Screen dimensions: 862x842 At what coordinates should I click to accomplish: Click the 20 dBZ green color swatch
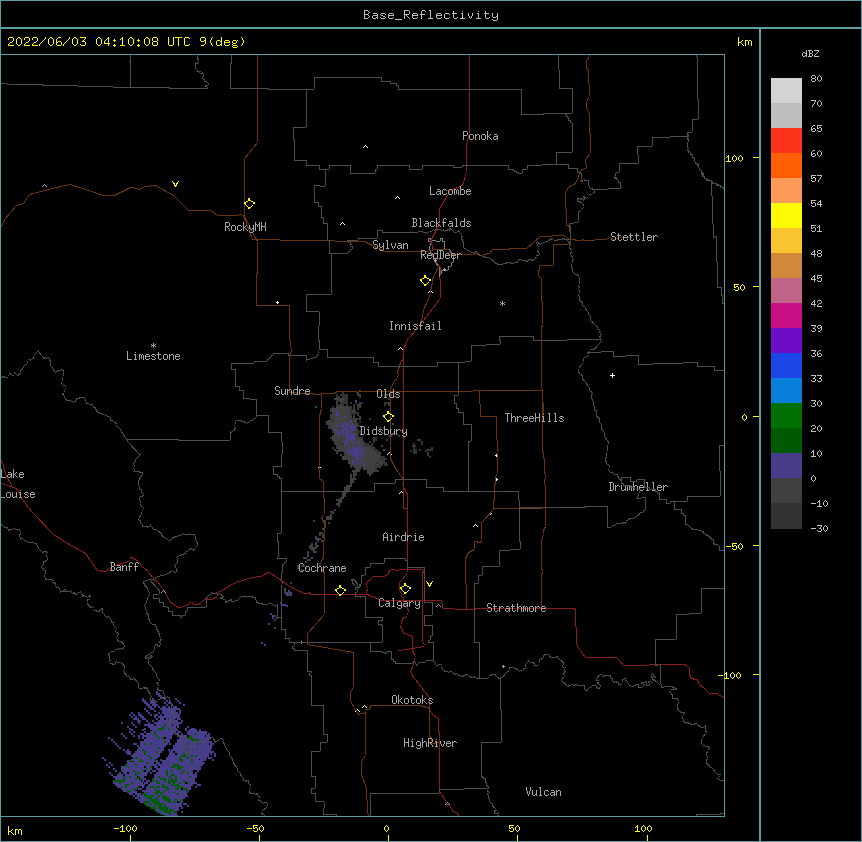(x=786, y=440)
